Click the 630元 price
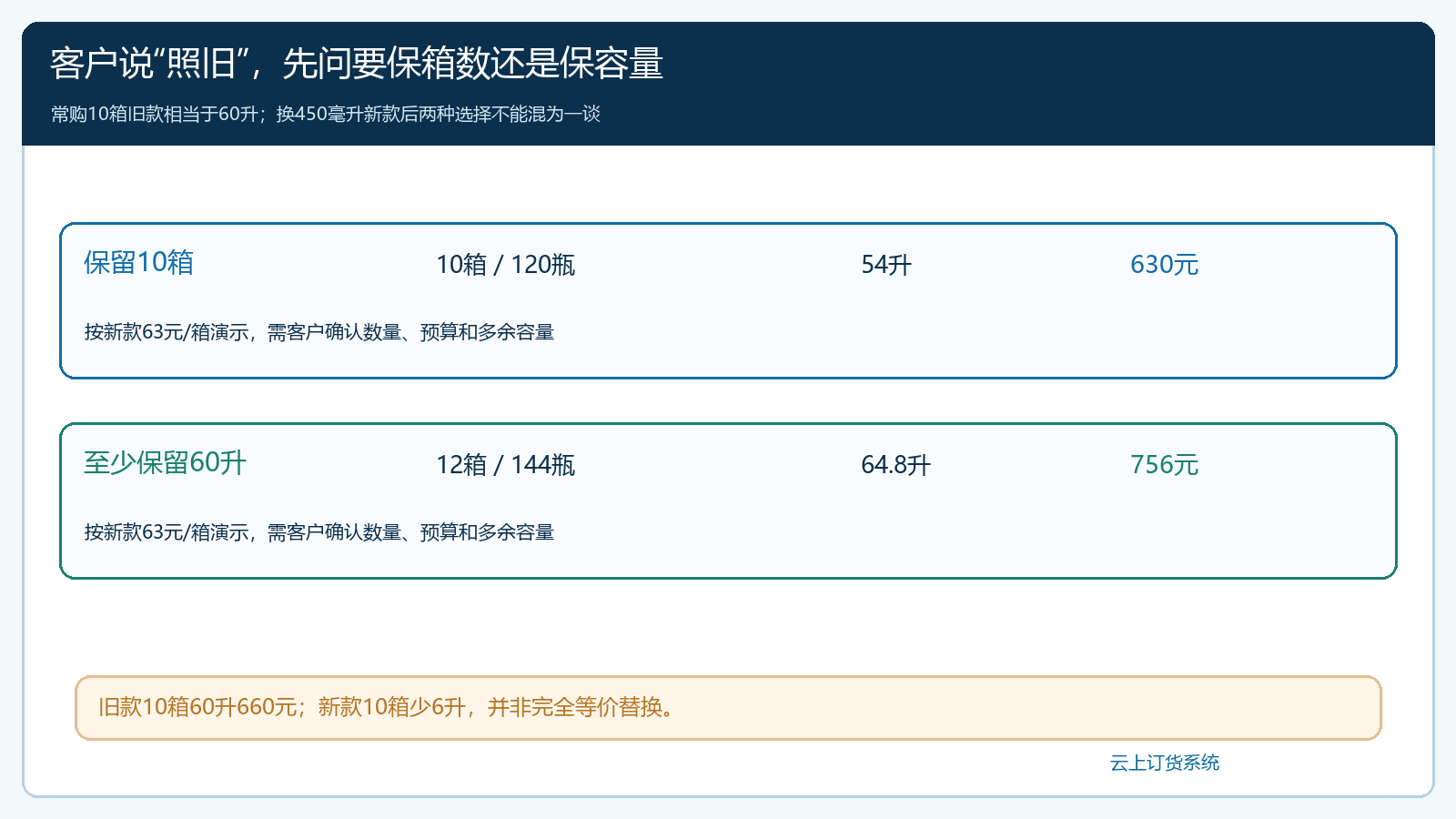 [x=1165, y=265]
